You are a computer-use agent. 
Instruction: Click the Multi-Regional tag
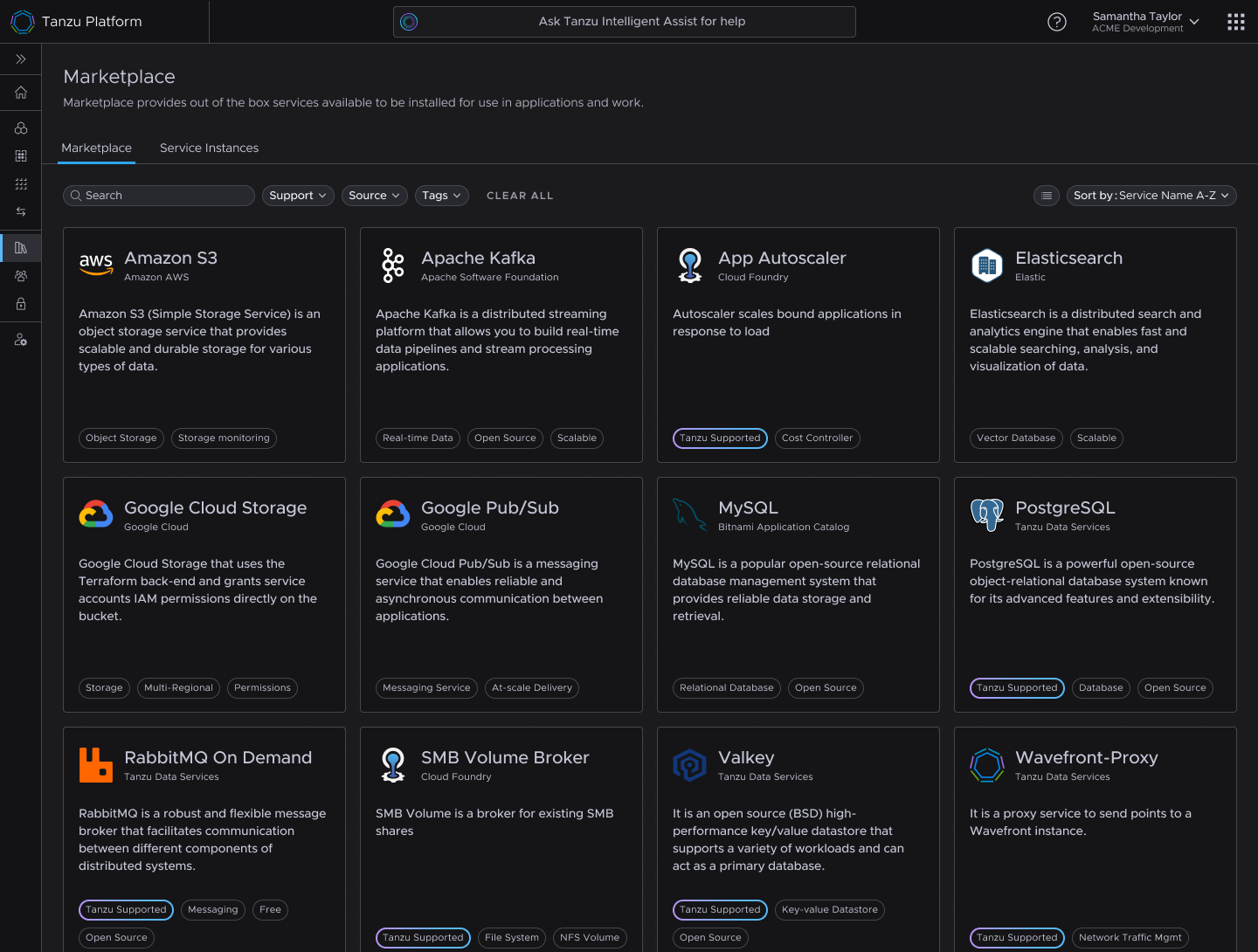point(178,688)
